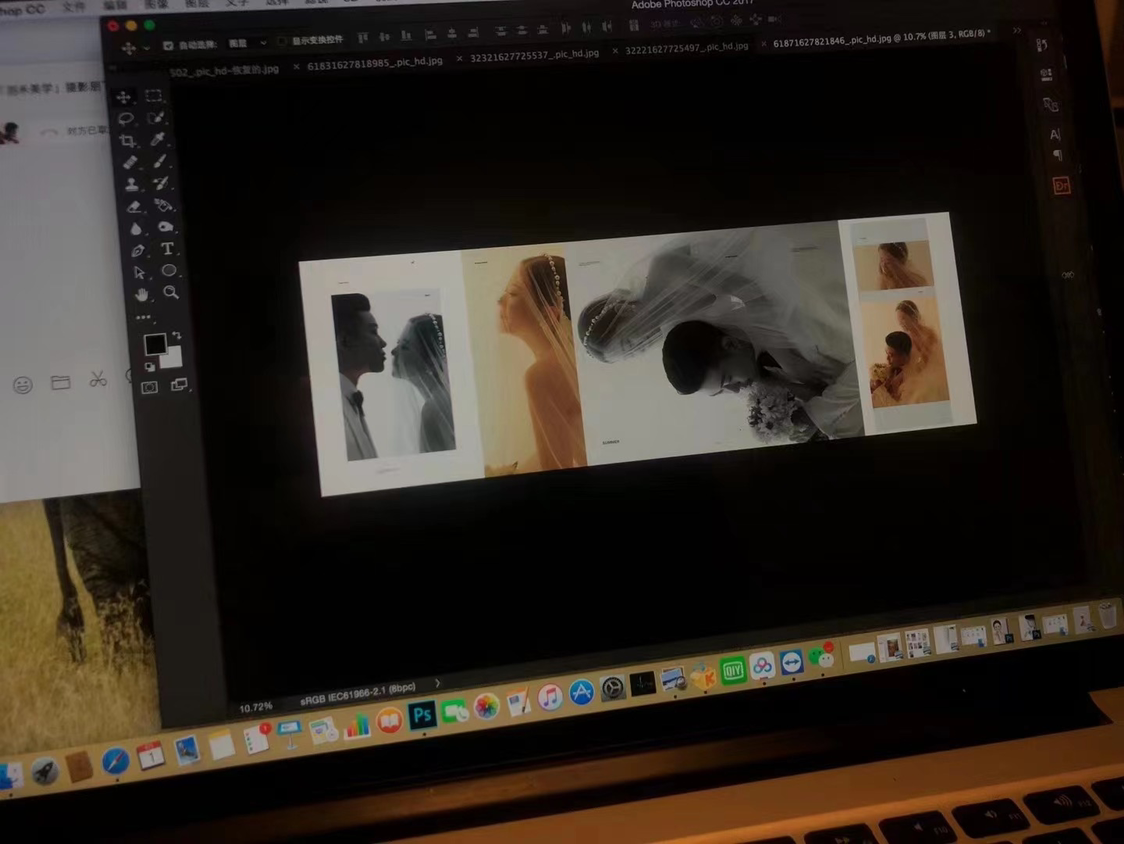This screenshot has width=1124, height=844.
Task: Open the Paragraph panel icon
Action: click(1057, 155)
